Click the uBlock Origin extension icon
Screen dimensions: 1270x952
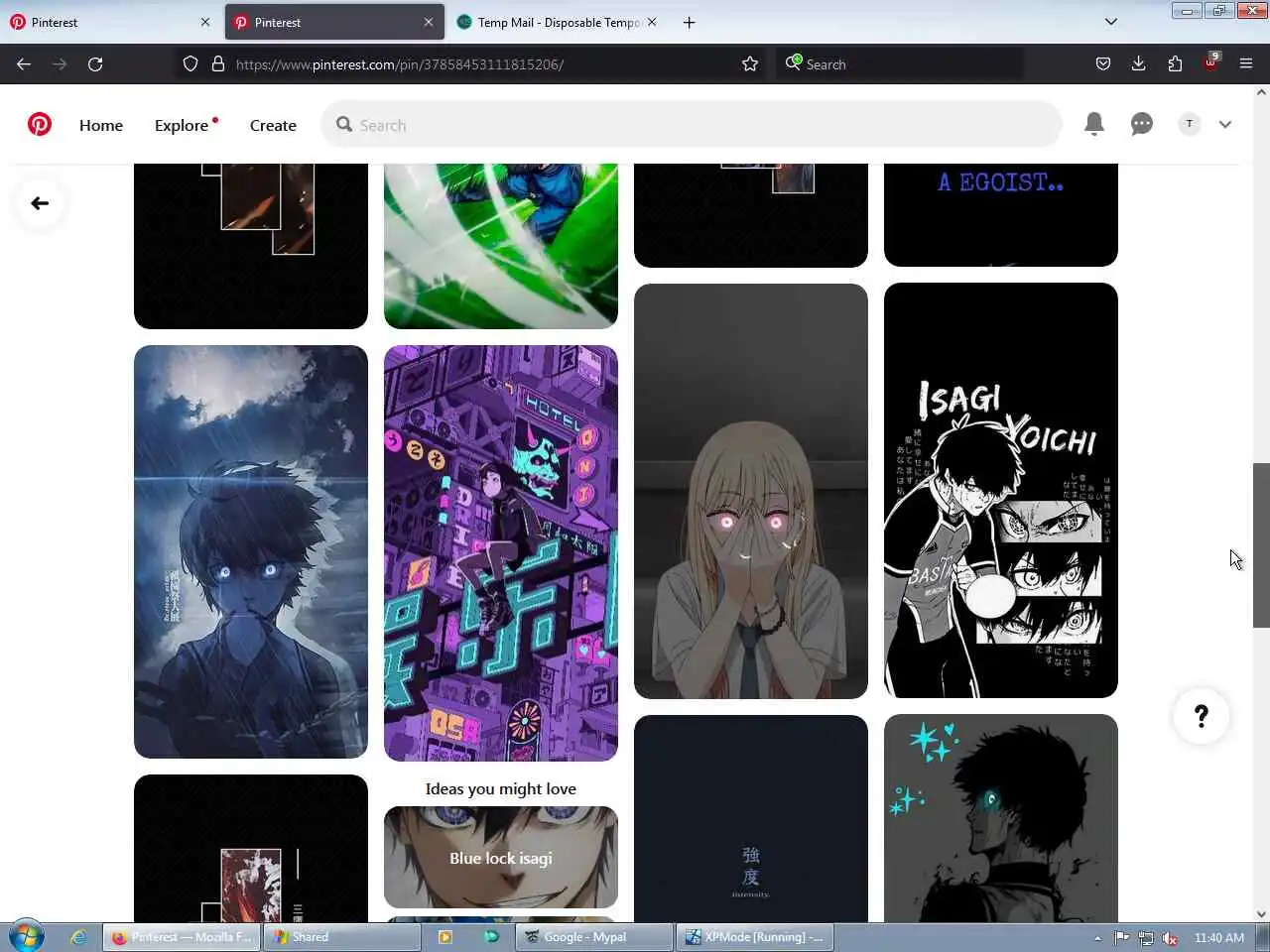point(1211,61)
